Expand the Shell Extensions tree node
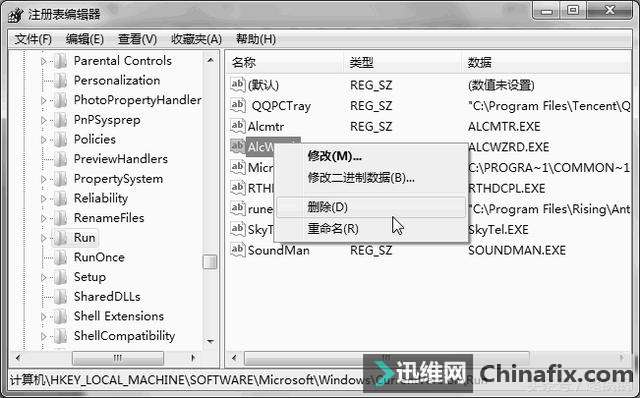640x398 pixels. point(43,316)
